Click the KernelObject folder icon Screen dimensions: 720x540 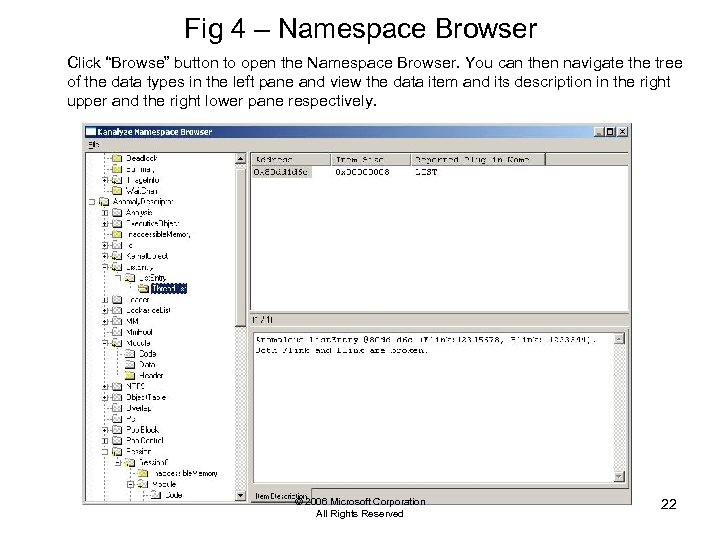[x=117, y=256]
